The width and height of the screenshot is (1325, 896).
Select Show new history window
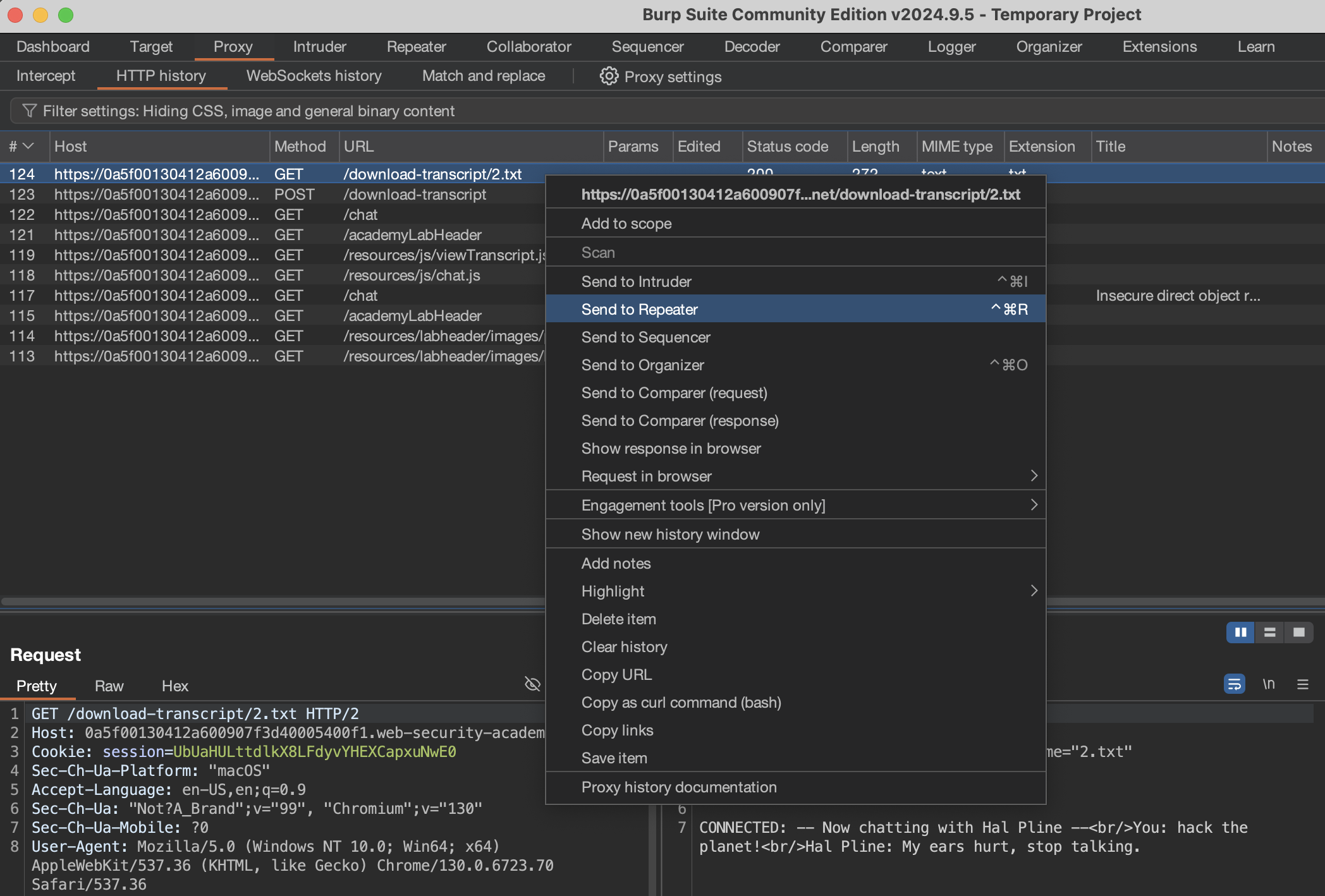point(795,534)
